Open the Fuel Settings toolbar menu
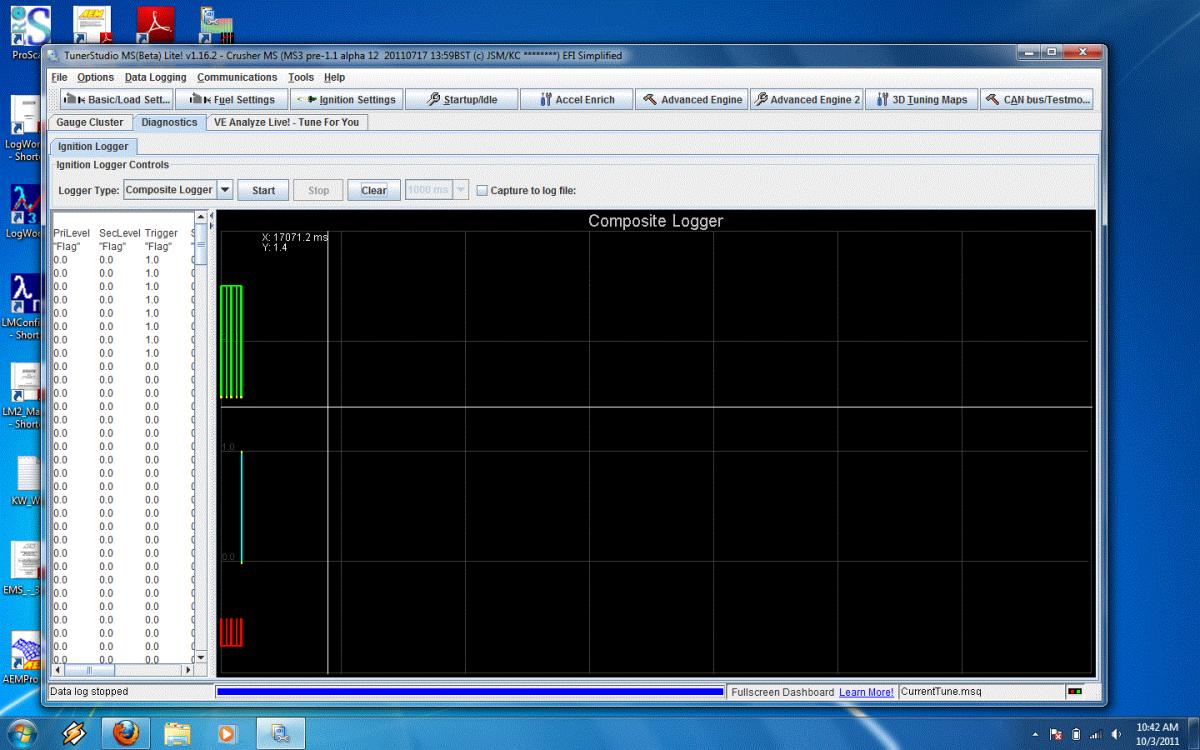The width and height of the screenshot is (1200, 750). [232, 100]
